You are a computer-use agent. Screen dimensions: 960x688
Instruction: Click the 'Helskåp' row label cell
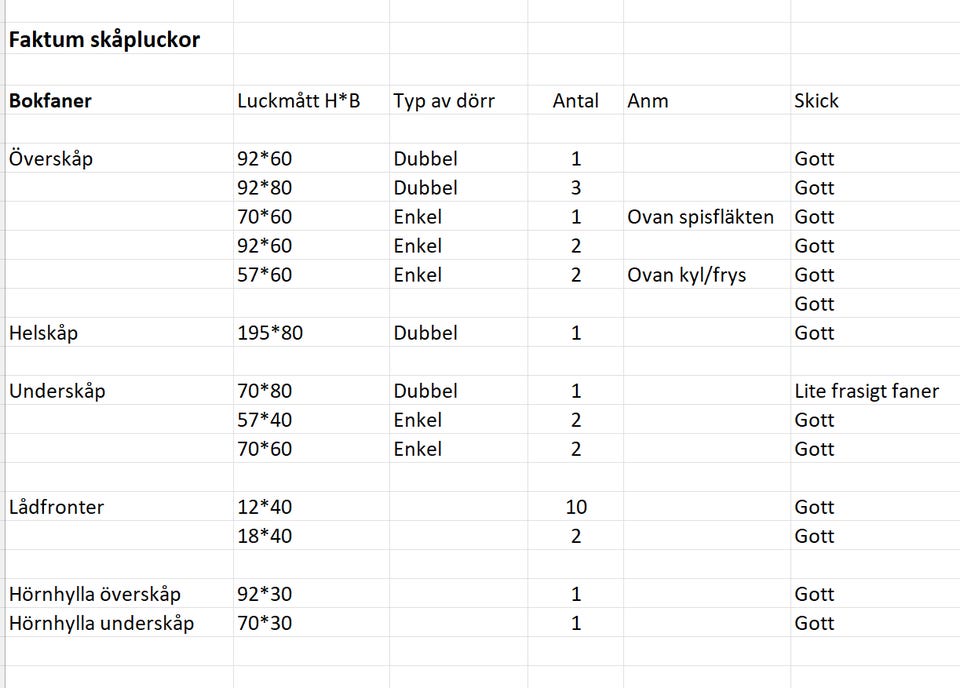43,333
